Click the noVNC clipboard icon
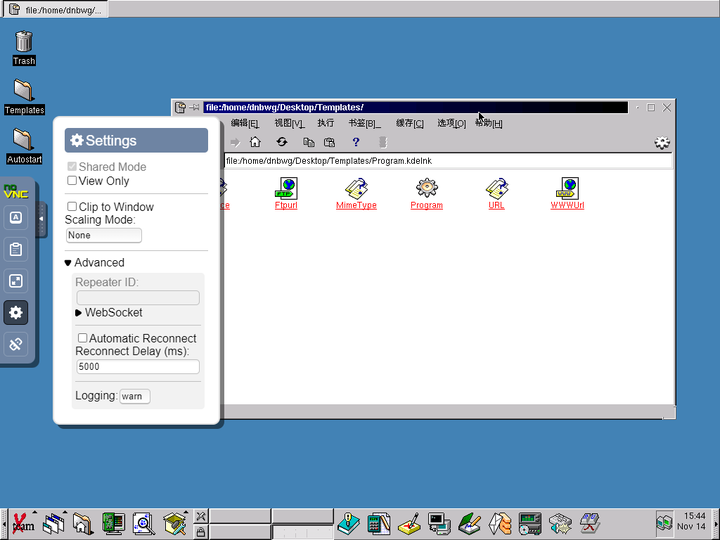This screenshot has height=540, width=720. 15,250
